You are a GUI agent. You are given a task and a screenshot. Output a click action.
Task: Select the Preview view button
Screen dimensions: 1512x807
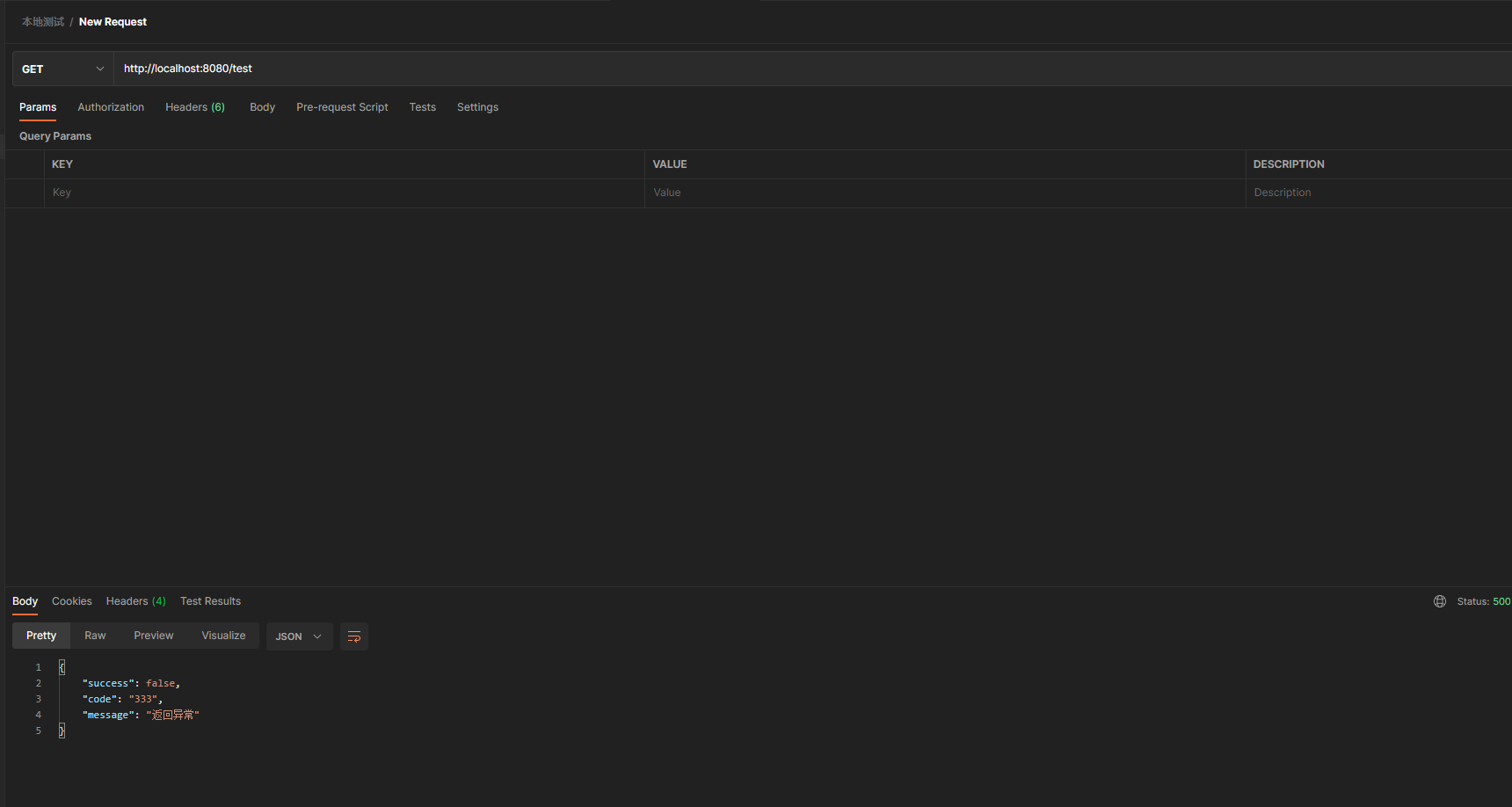click(x=154, y=636)
